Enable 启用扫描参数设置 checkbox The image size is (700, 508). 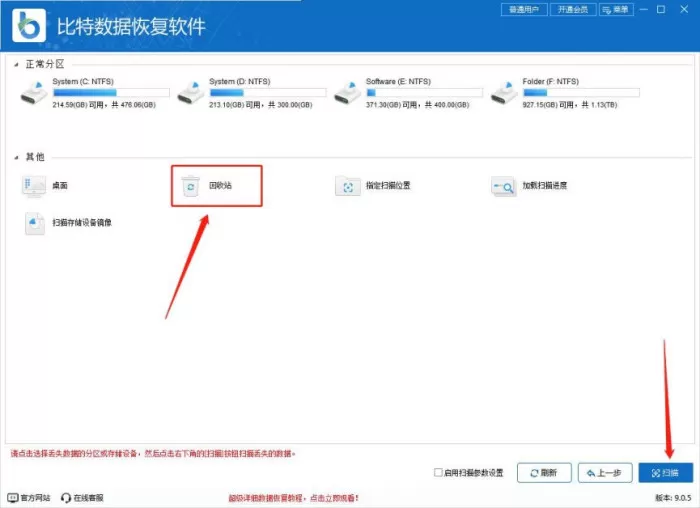pos(438,472)
